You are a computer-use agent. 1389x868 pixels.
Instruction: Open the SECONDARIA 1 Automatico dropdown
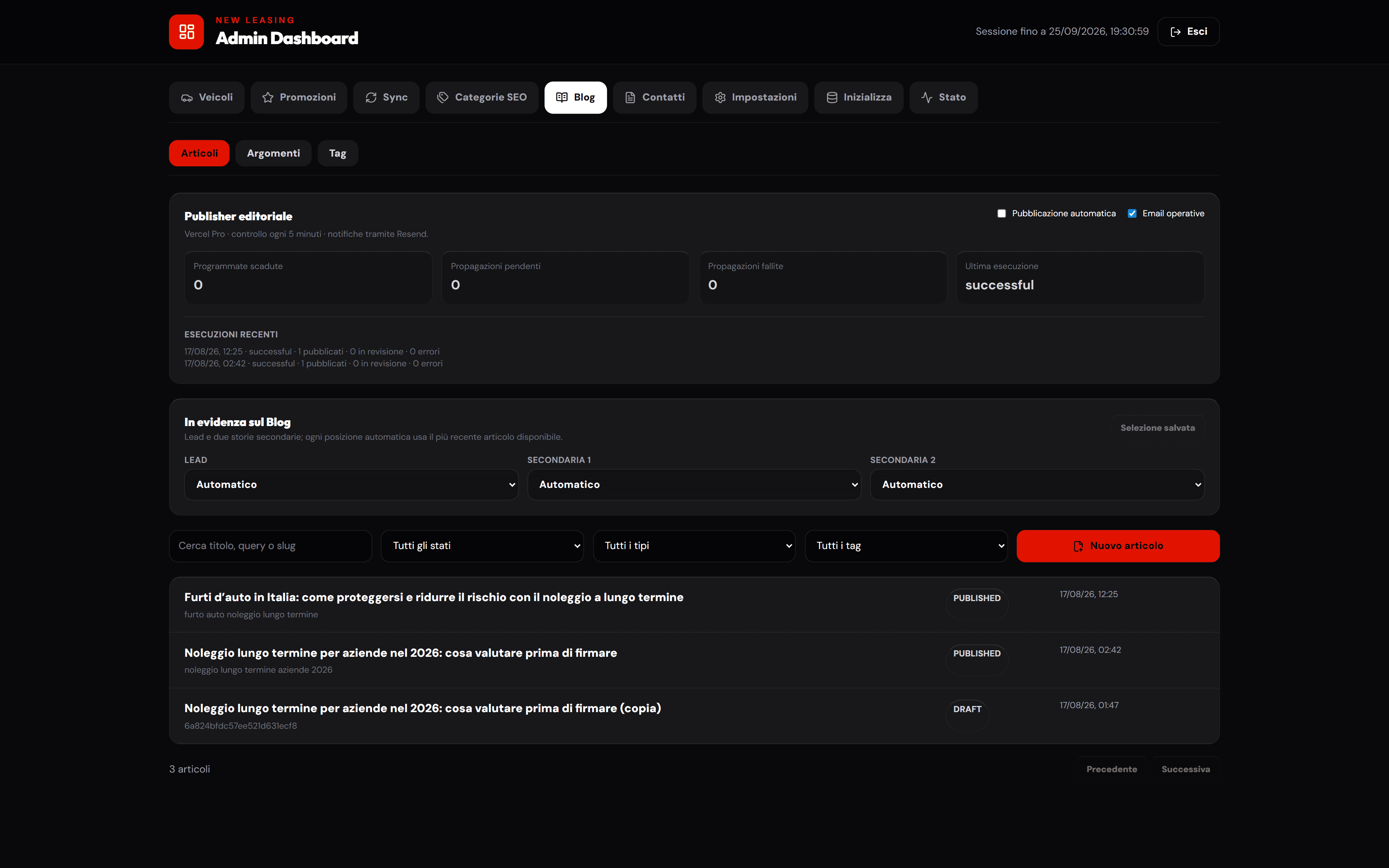pos(694,485)
